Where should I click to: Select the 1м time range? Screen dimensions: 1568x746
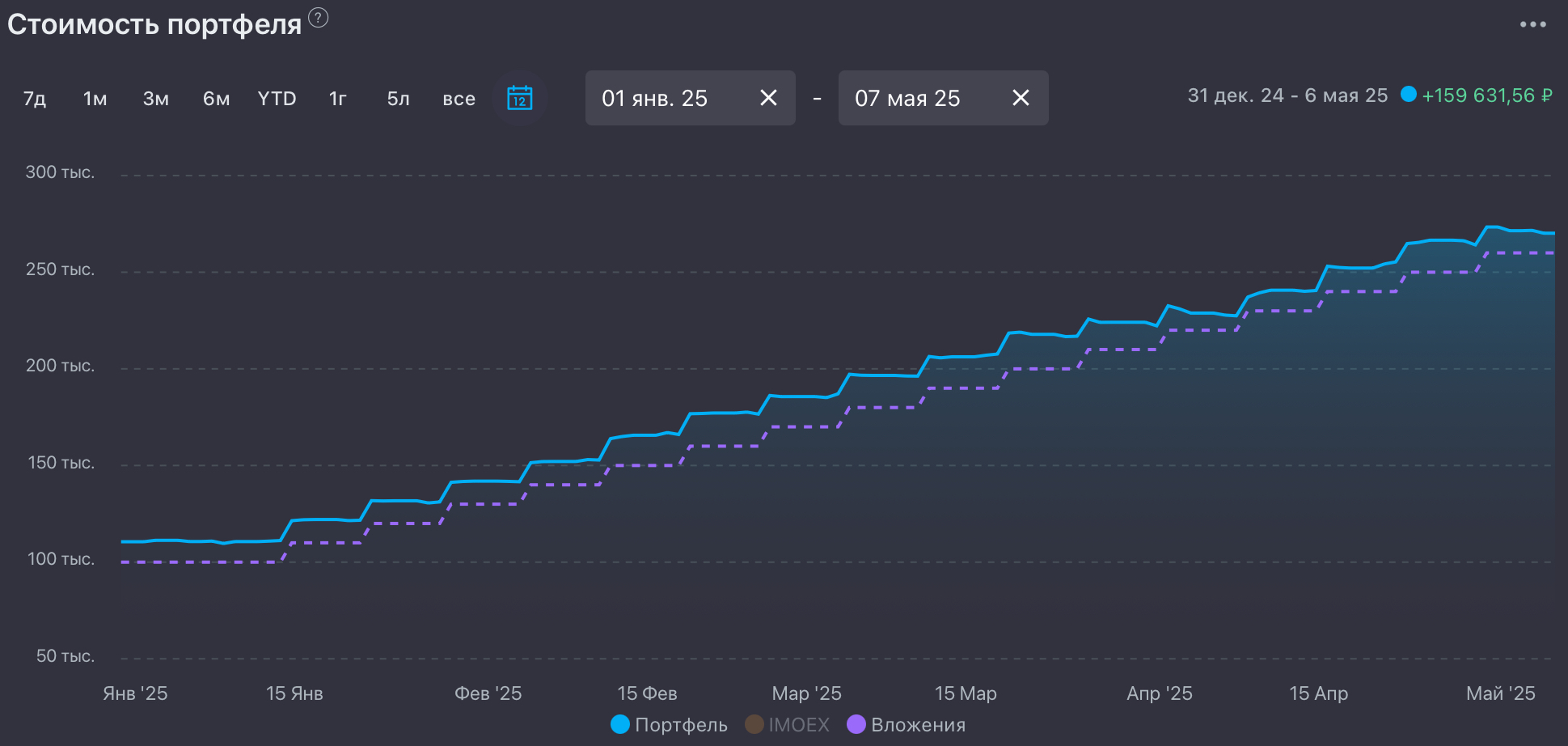click(x=95, y=99)
